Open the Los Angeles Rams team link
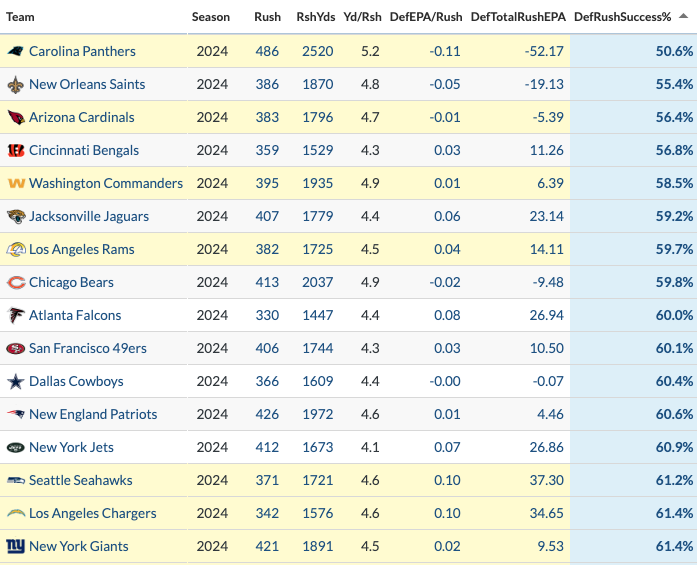697x565 pixels. point(82,249)
